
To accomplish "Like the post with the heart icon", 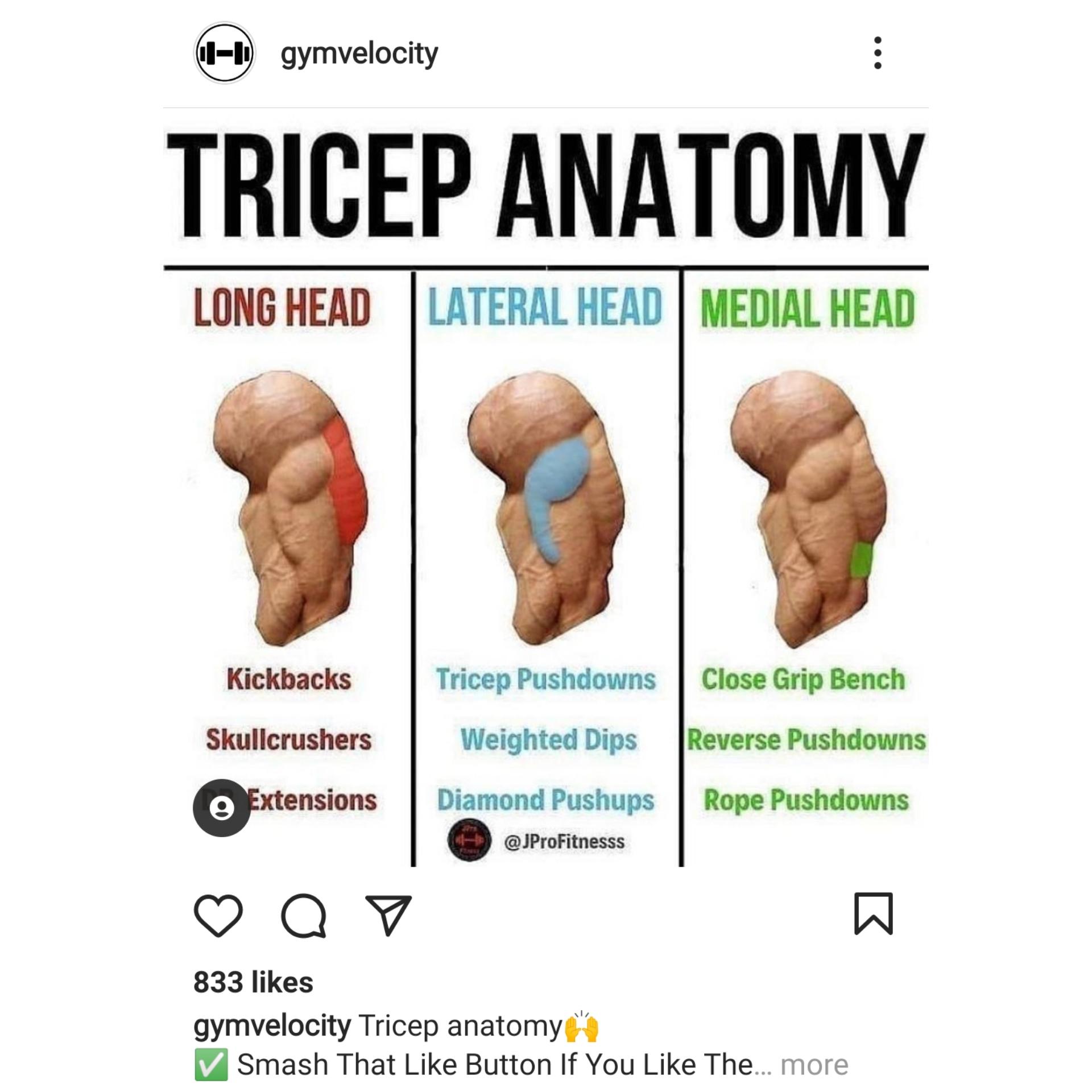I will click(x=218, y=916).
